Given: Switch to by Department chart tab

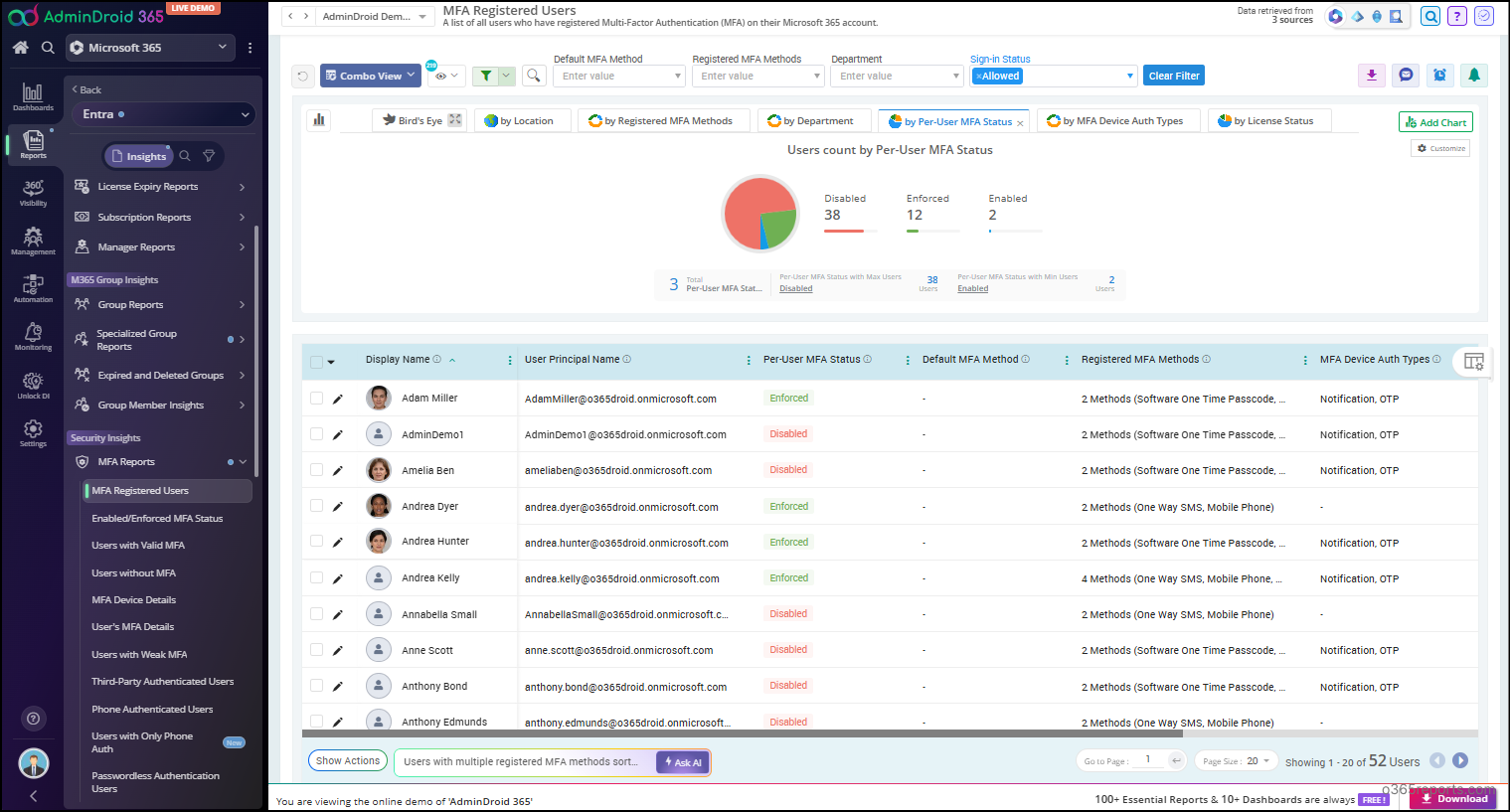Looking at the screenshot, I should [816, 120].
